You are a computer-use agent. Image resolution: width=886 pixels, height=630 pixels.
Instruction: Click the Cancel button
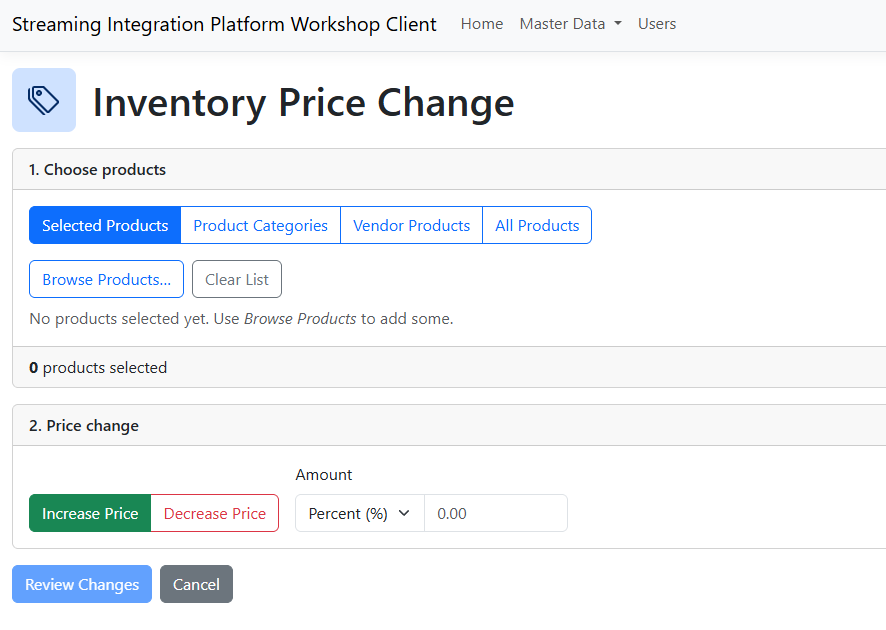click(x=196, y=584)
